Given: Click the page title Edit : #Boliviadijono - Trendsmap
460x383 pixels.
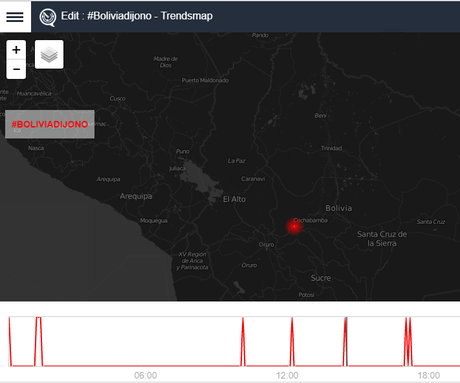Looking at the screenshot, I should click(x=137, y=16).
